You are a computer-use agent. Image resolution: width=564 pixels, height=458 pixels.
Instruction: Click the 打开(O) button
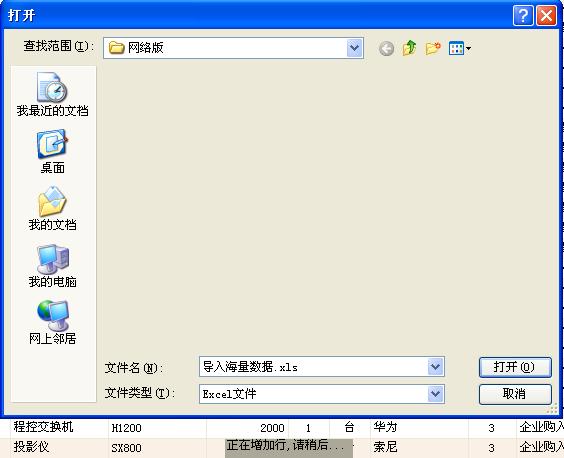515,367
